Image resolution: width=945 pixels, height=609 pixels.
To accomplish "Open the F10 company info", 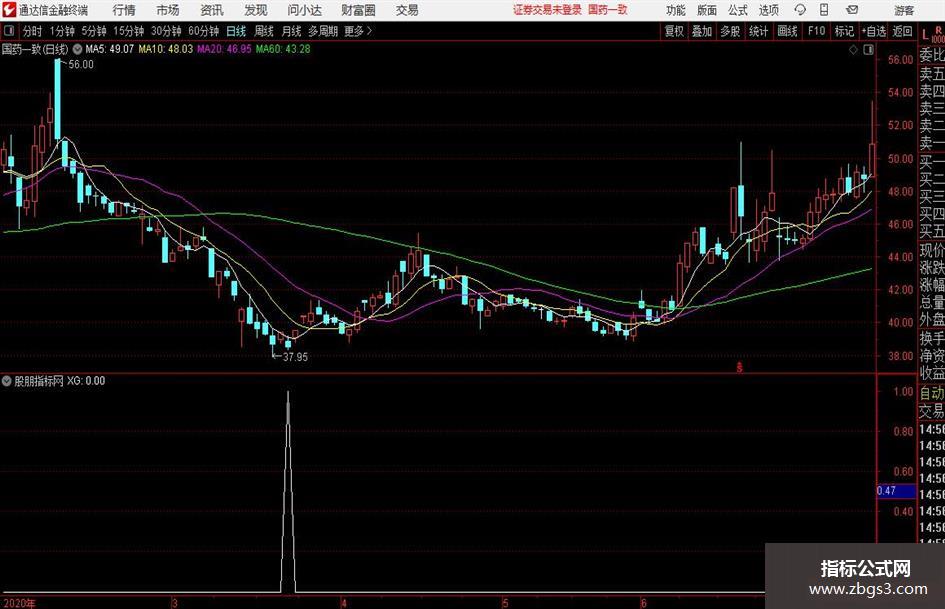I will [816, 31].
